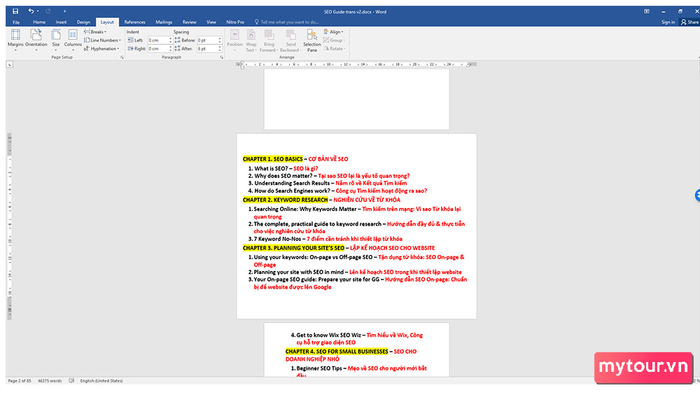This screenshot has height=393, width=700.
Task: Adjust the Spacing Before spinner arrows
Action: [220, 40]
